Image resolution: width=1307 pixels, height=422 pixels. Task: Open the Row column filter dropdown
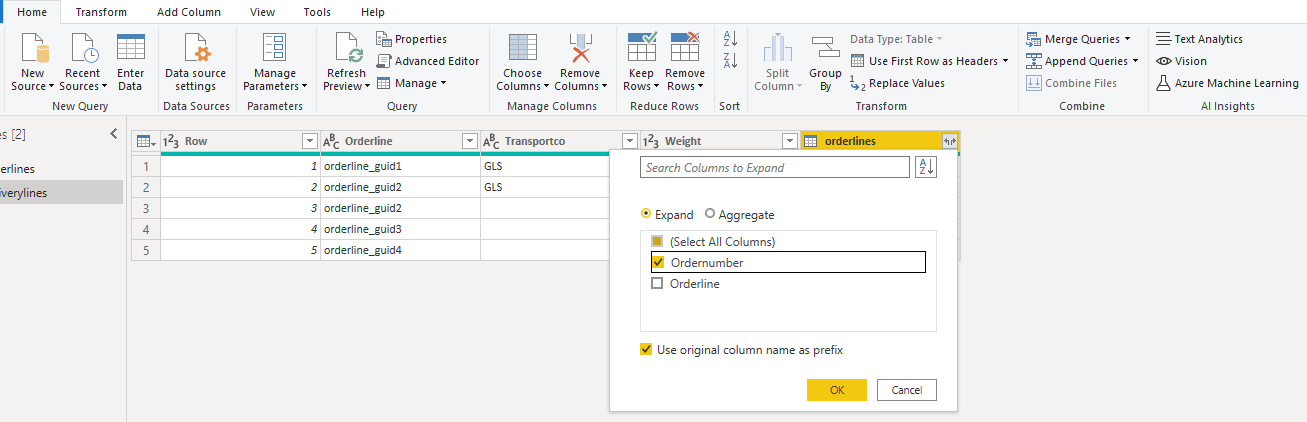click(x=309, y=141)
